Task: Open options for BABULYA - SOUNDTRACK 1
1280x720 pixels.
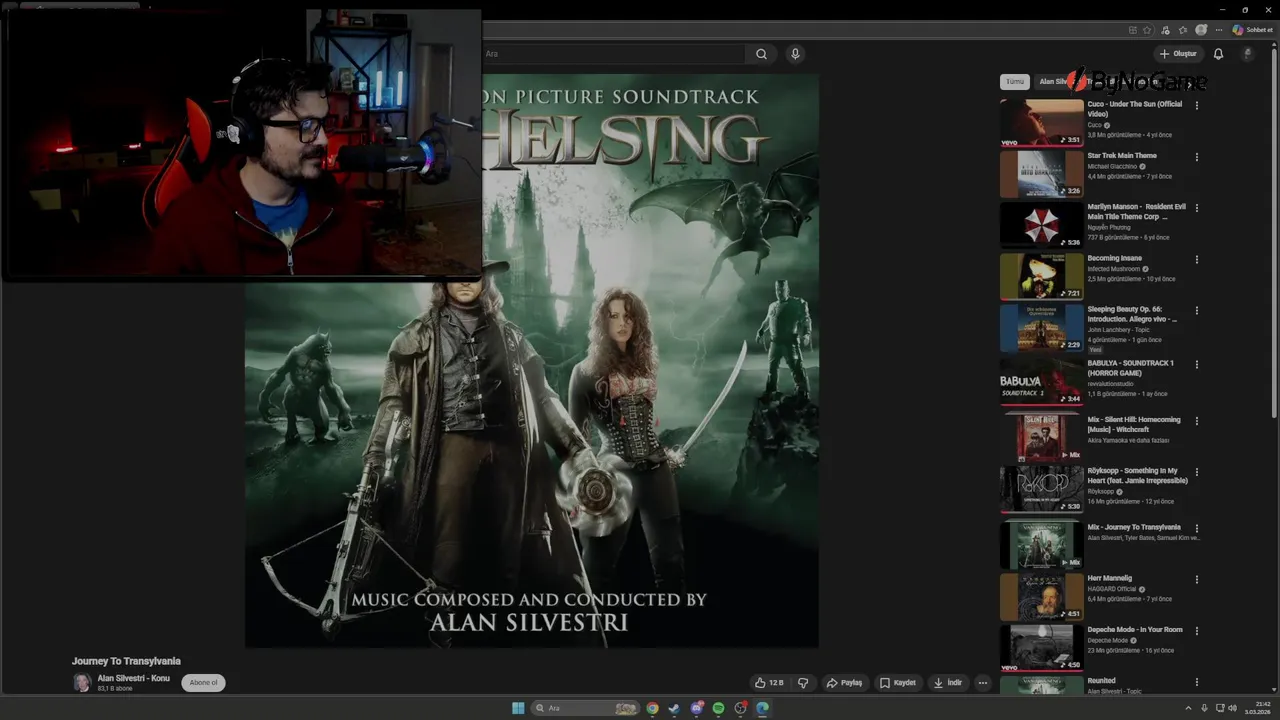Action: click(x=1197, y=364)
